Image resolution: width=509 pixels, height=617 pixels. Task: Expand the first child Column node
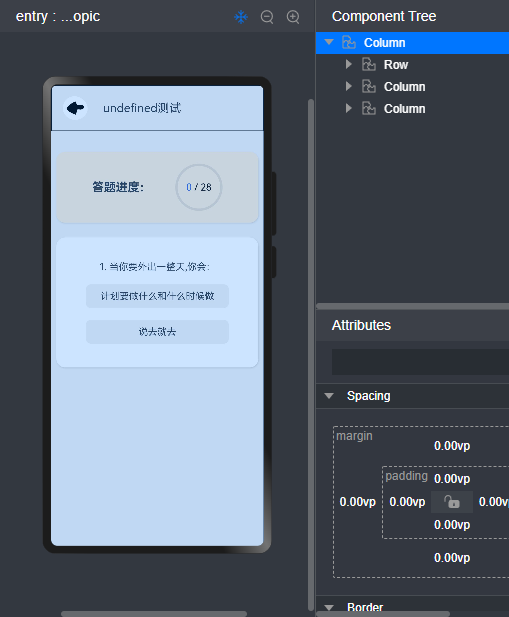coord(349,86)
